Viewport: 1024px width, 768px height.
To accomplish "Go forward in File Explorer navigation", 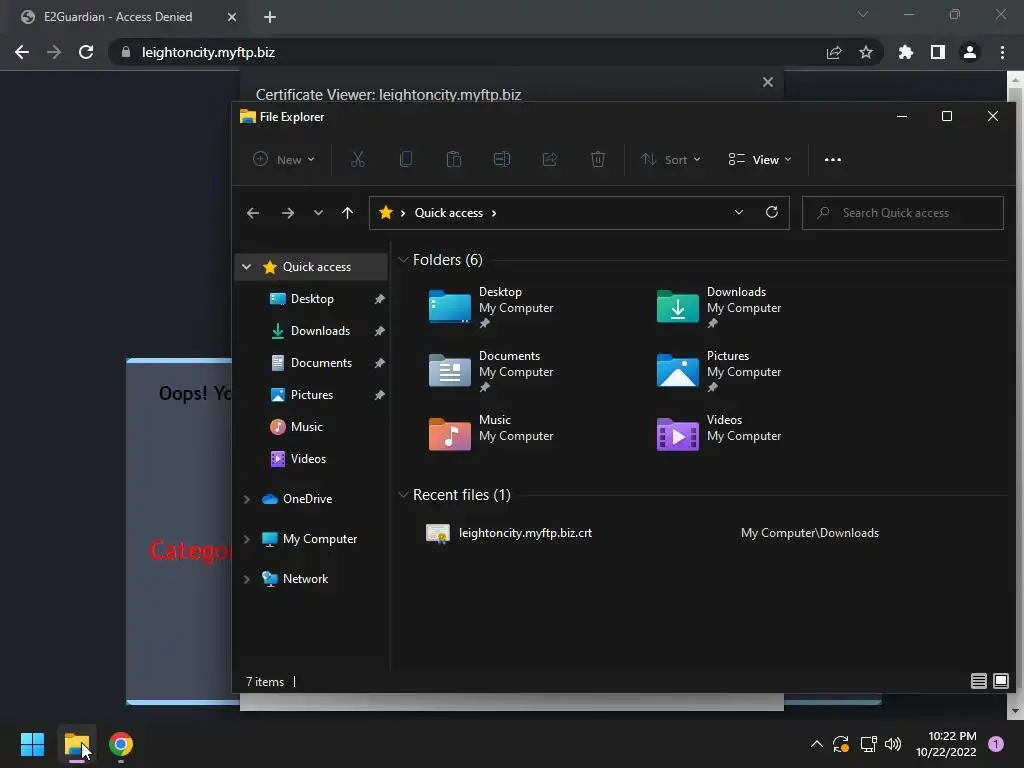I will tap(287, 213).
